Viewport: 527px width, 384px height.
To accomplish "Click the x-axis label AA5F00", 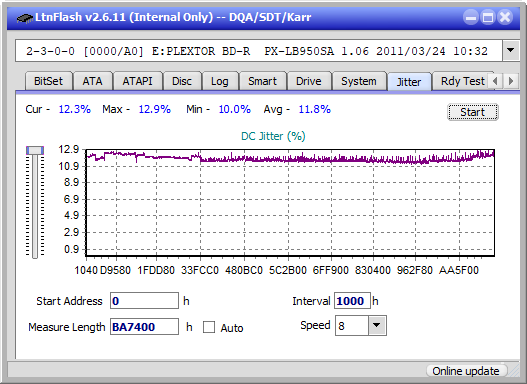I will (459, 270).
